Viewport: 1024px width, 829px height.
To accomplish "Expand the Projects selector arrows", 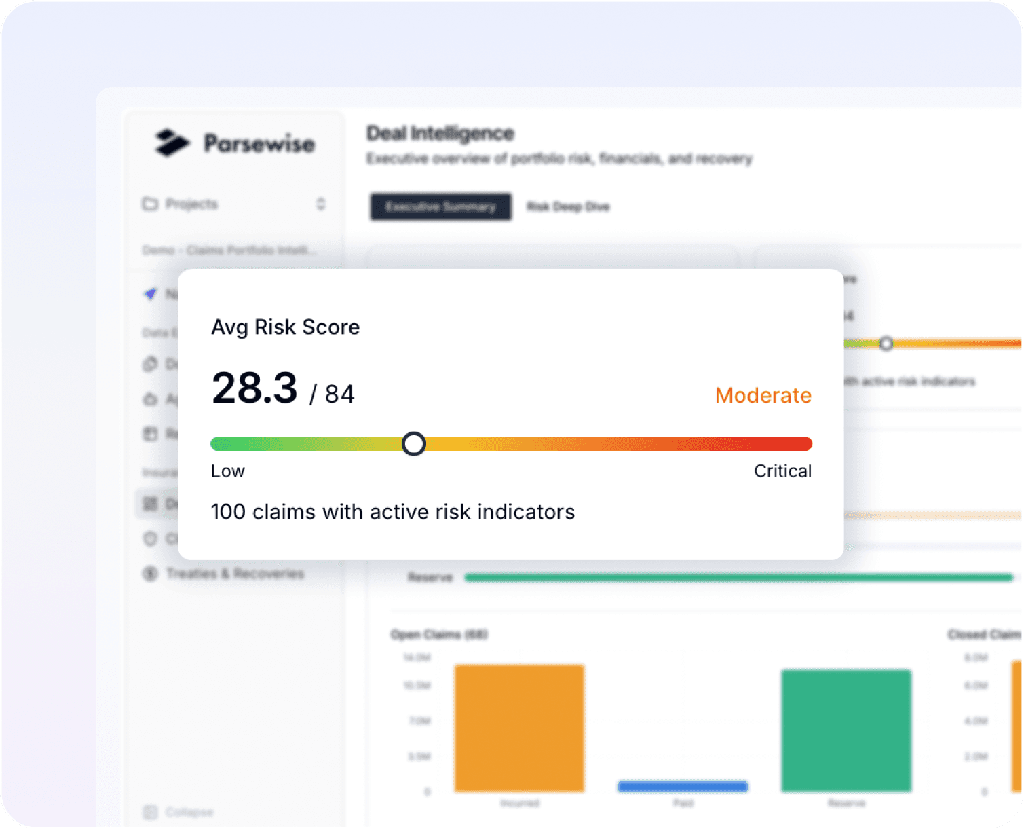I will click(321, 204).
